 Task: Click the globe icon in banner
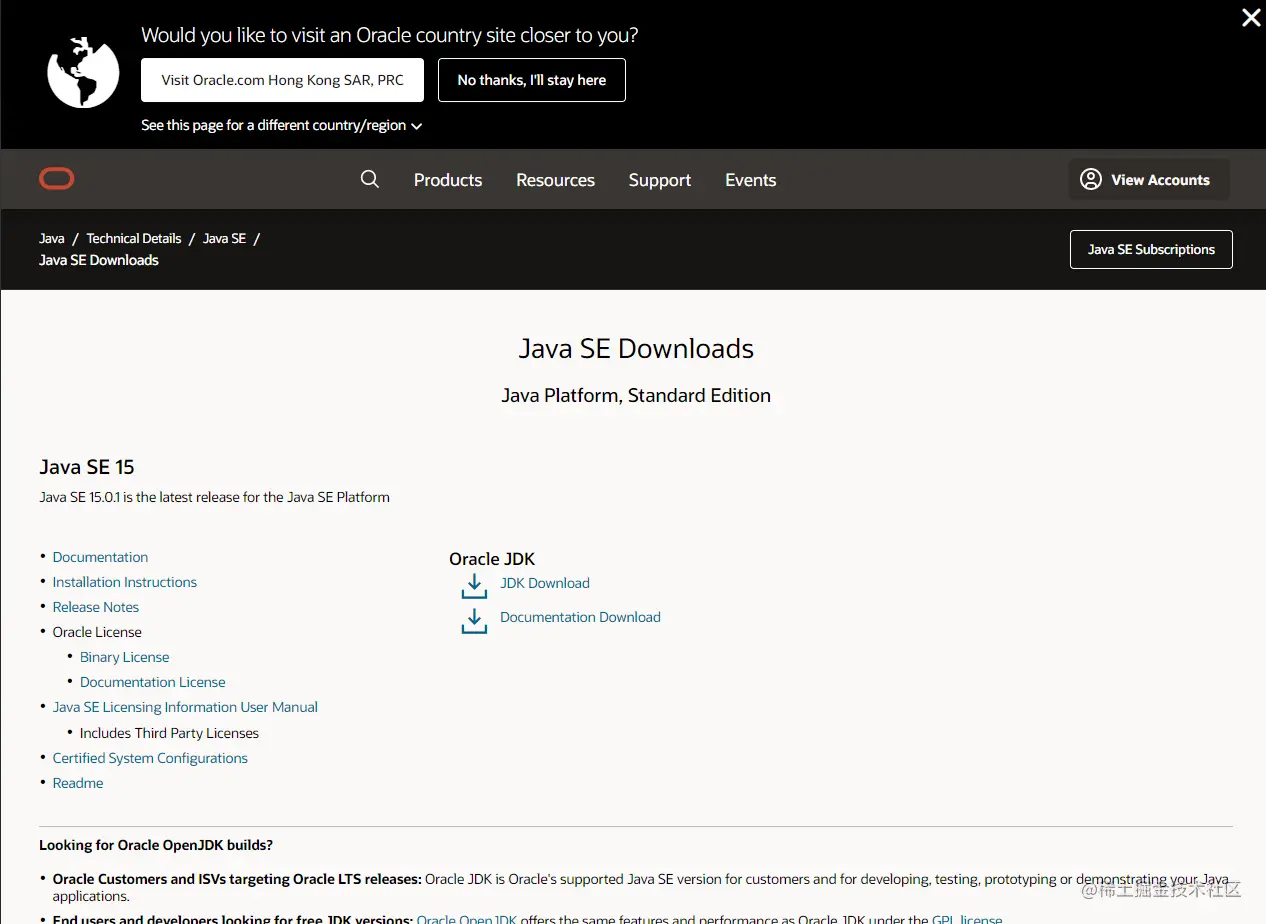tap(83, 72)
